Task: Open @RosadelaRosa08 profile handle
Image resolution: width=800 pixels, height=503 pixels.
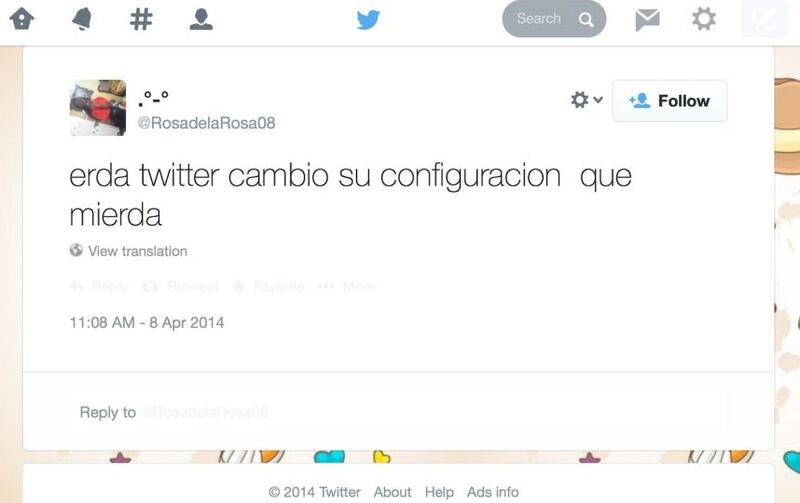Action: click(206, 123)
